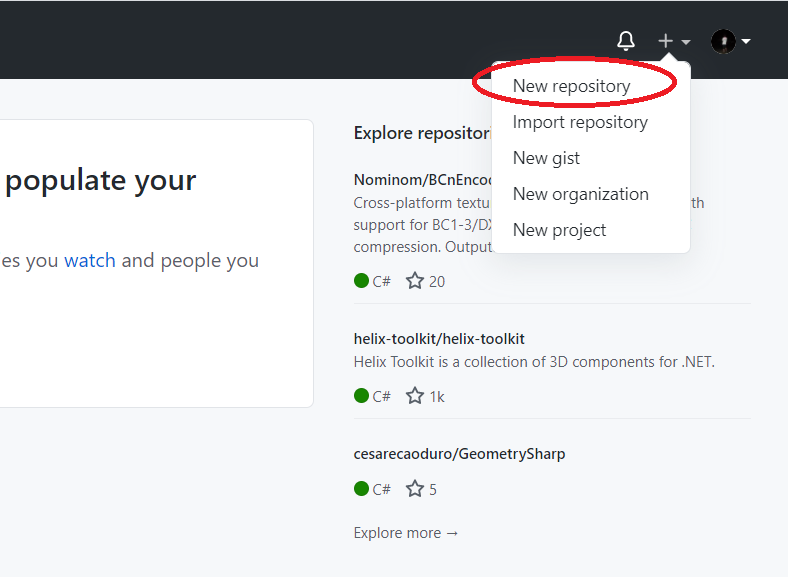Viewport: 788px width, 577px height.
Task: Click the Explore repositories heading
Action: pyautogui.click(x=423, y=133)
